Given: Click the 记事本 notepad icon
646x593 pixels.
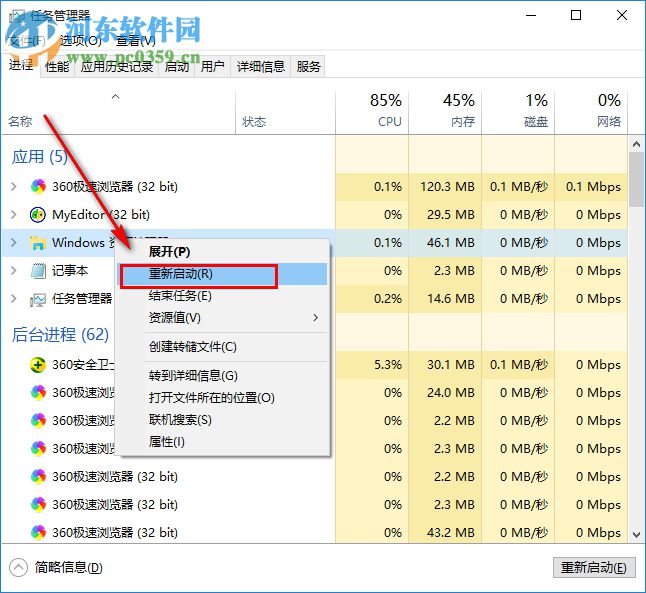Looking at the screenshot, I should tap(38, 271).
